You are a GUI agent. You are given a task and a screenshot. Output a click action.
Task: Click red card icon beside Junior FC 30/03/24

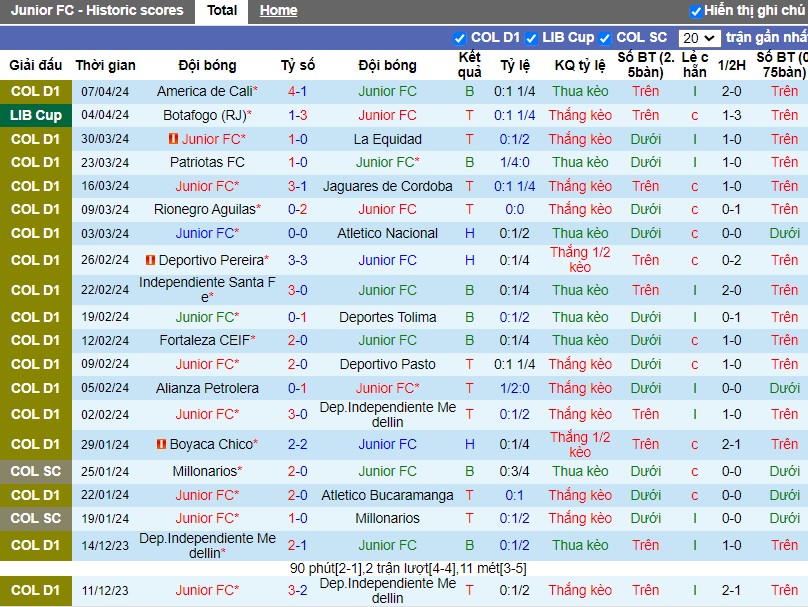(x=174, y=139)
